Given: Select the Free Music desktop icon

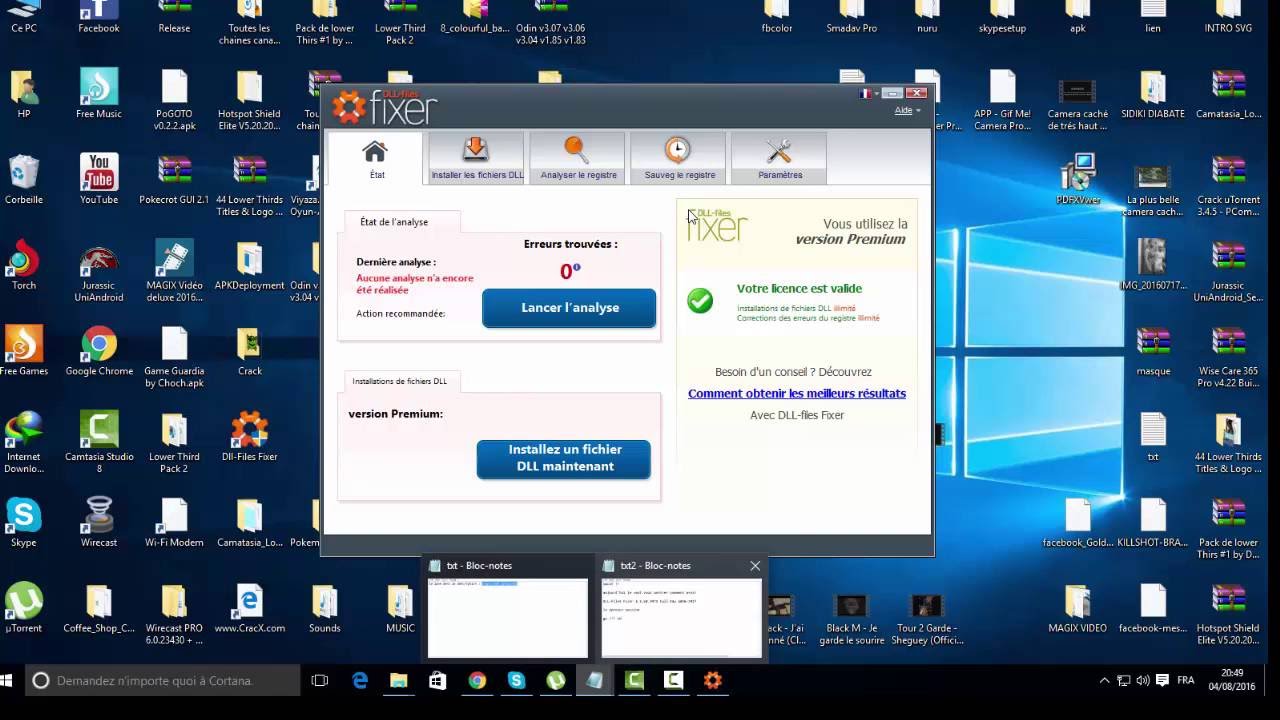Looking at the screenshot, I should 99,94.
